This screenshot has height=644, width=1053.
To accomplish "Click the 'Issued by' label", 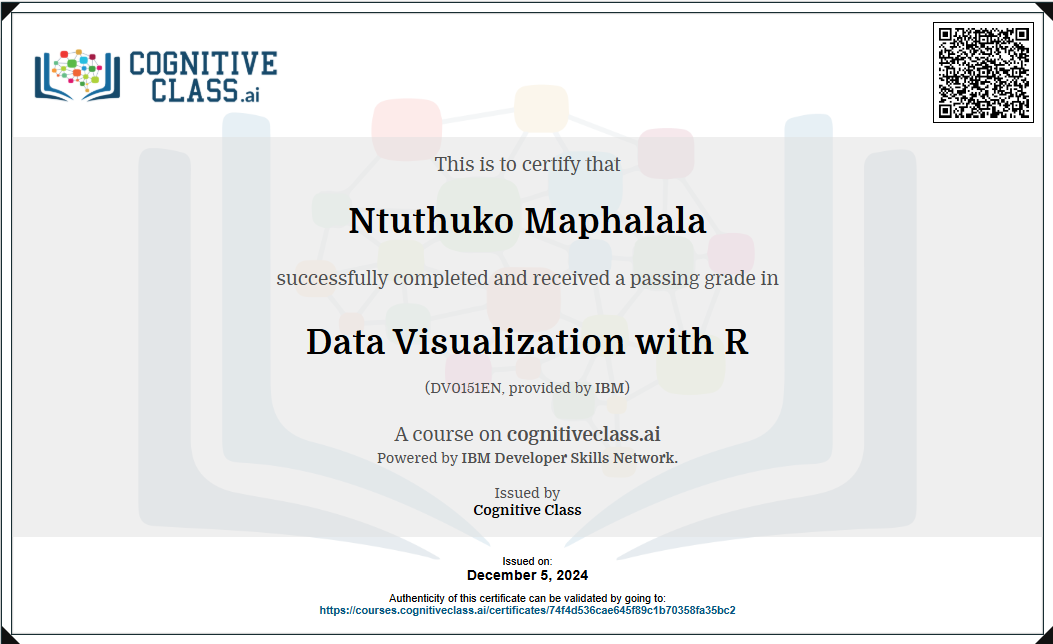I will 527,493.
